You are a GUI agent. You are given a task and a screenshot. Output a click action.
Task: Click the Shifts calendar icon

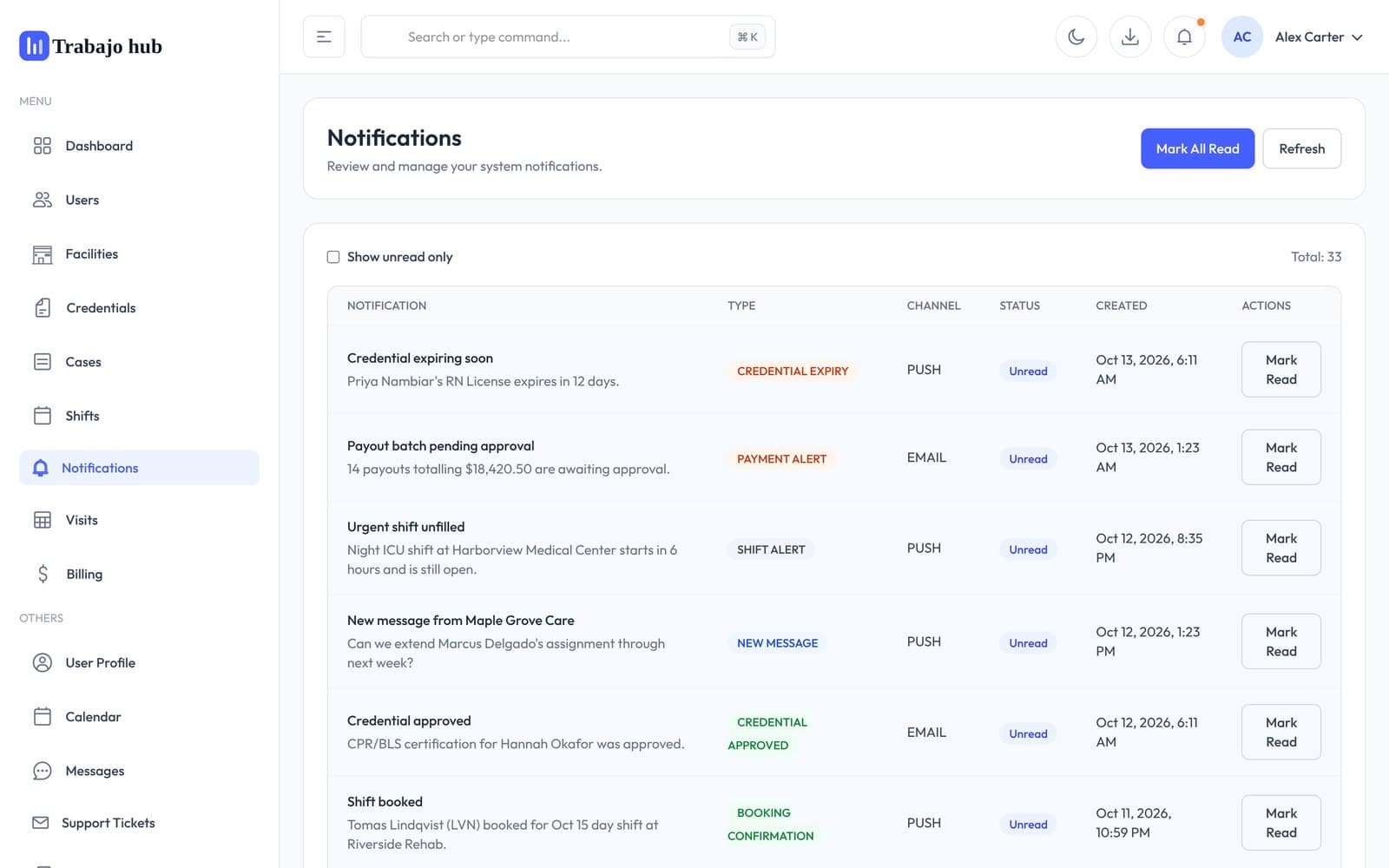click(42, 416)
